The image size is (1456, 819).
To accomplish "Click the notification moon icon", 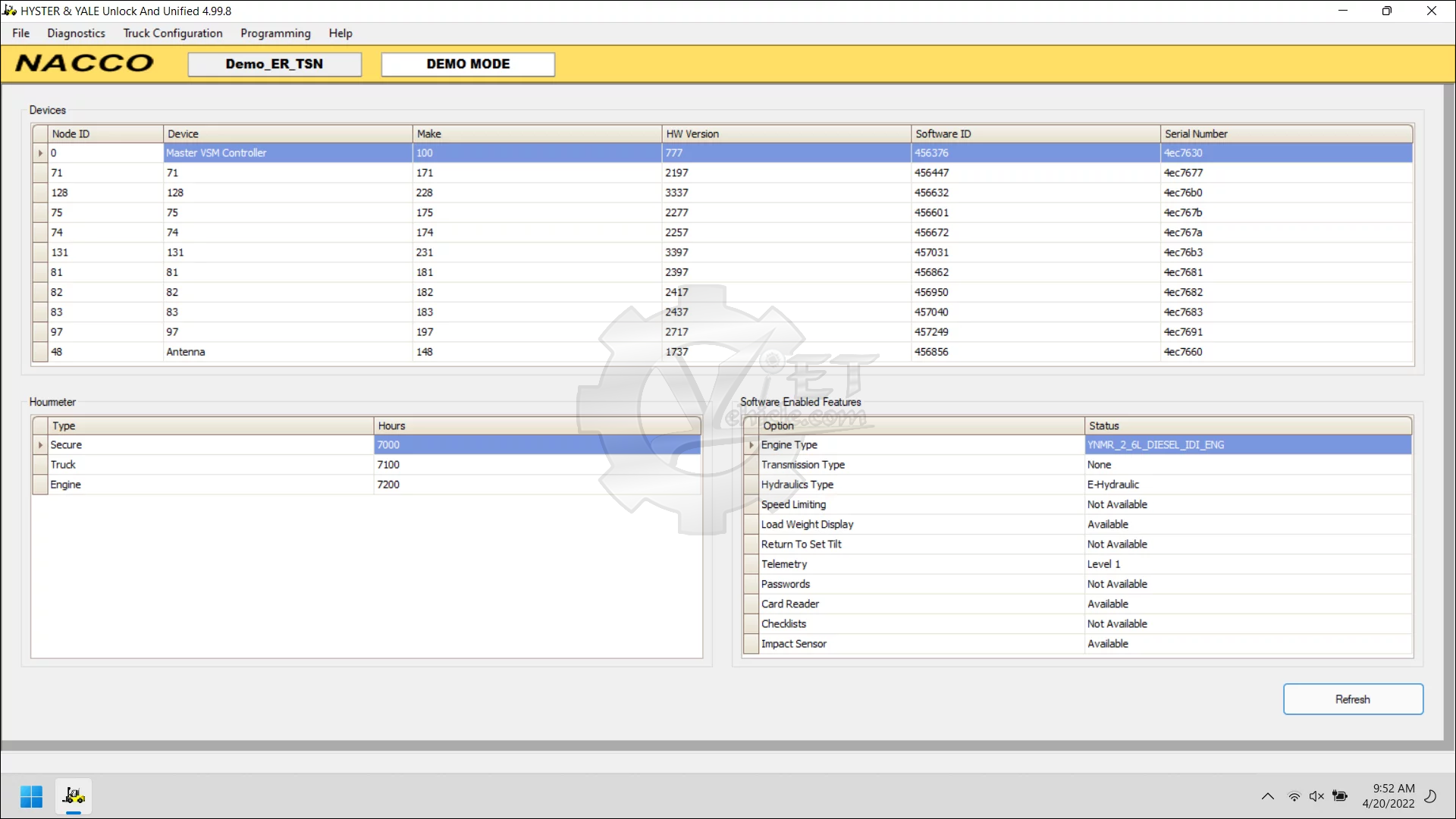I will (1430, 796).
